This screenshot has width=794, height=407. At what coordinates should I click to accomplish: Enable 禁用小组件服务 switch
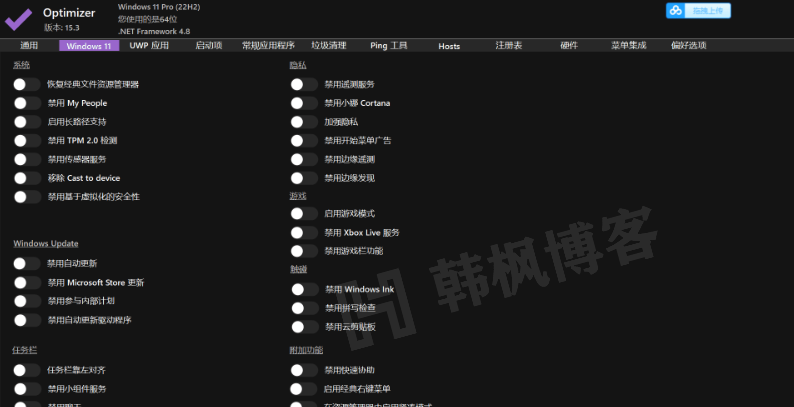(27, 389)
